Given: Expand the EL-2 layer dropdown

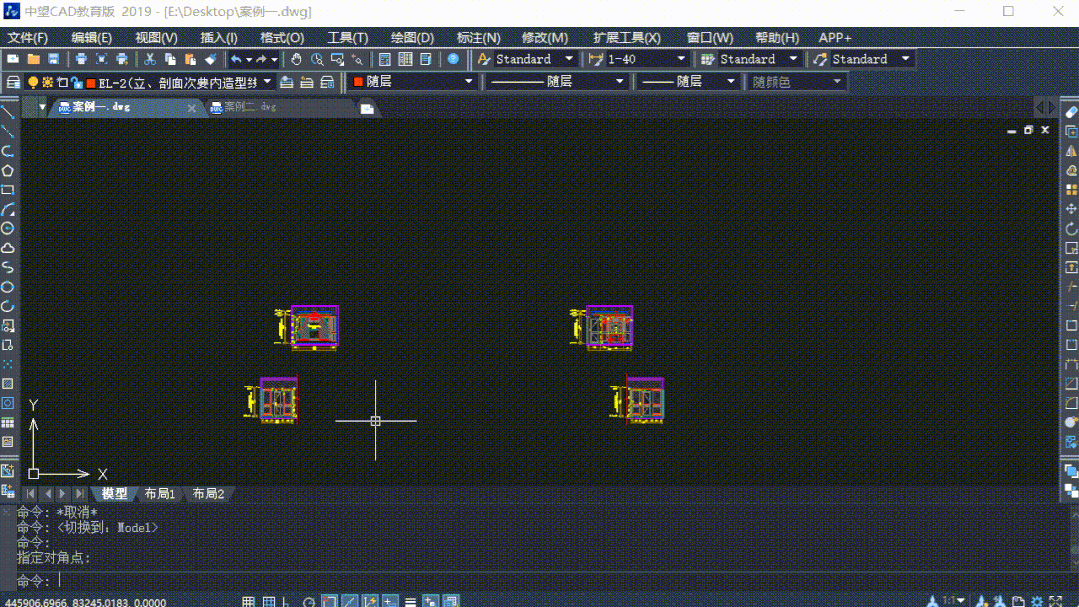Looking at the screenshot, I should point(267,82).
